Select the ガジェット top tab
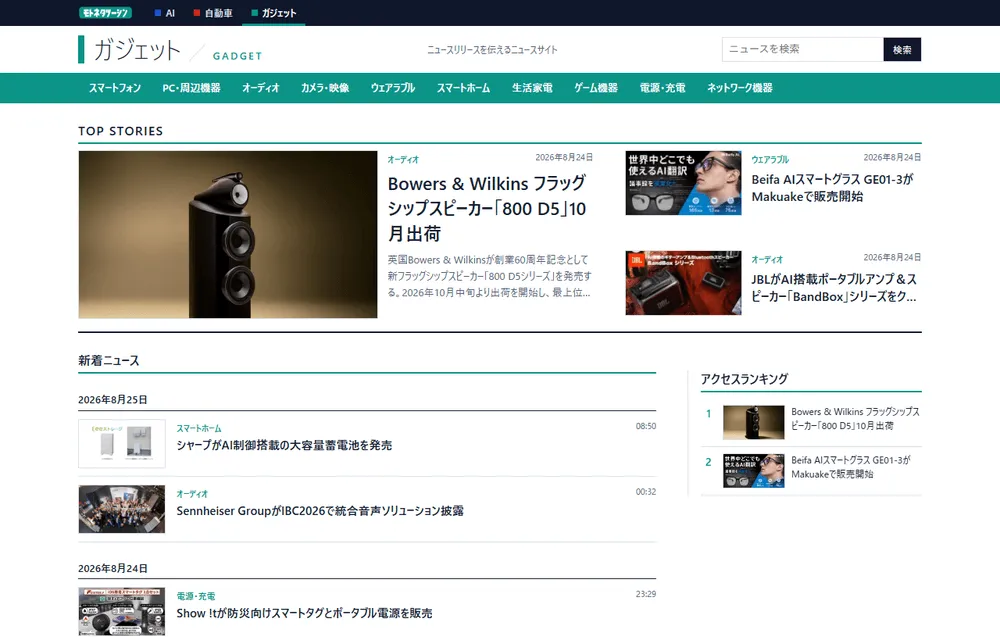This screenshot has width=1000, height=641. [274, 13]
